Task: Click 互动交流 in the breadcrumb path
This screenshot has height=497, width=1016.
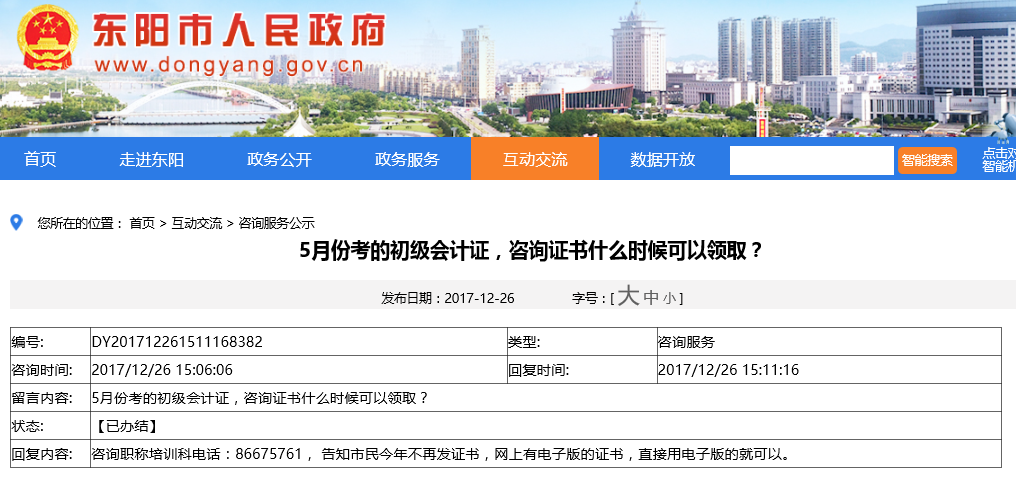Action: click(x=197, y=223)
